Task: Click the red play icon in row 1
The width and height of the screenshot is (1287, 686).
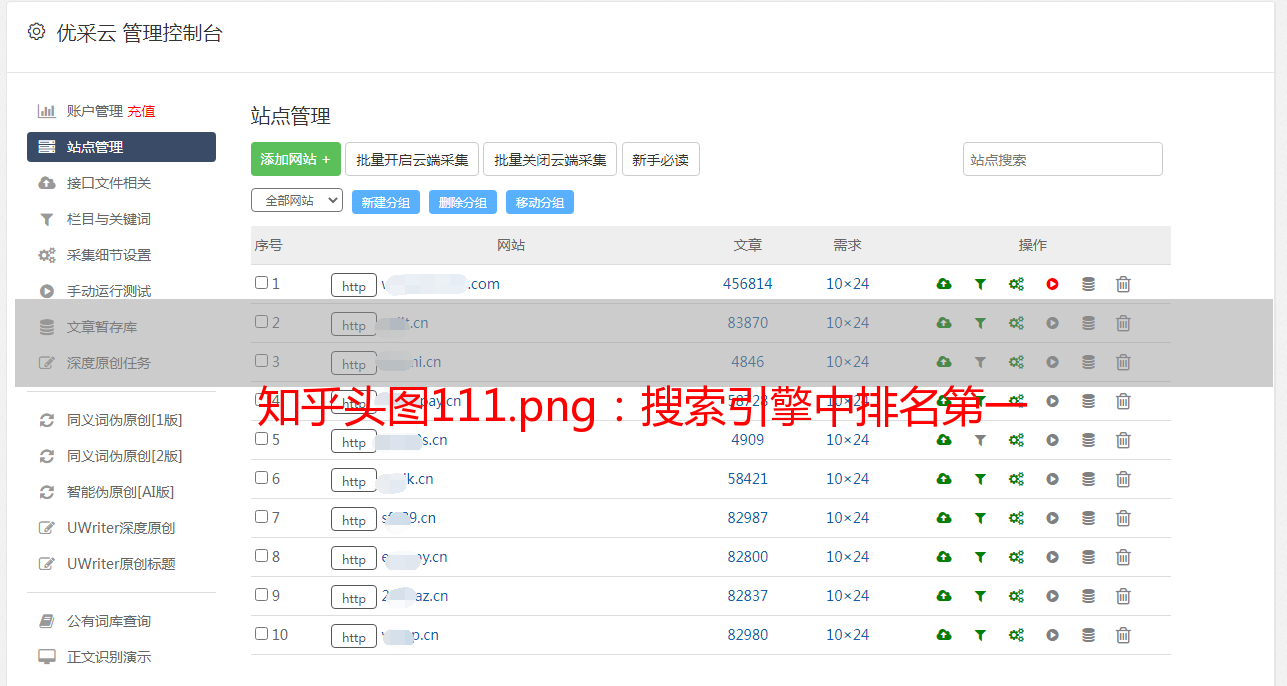Action: (x=1052, y=284)
